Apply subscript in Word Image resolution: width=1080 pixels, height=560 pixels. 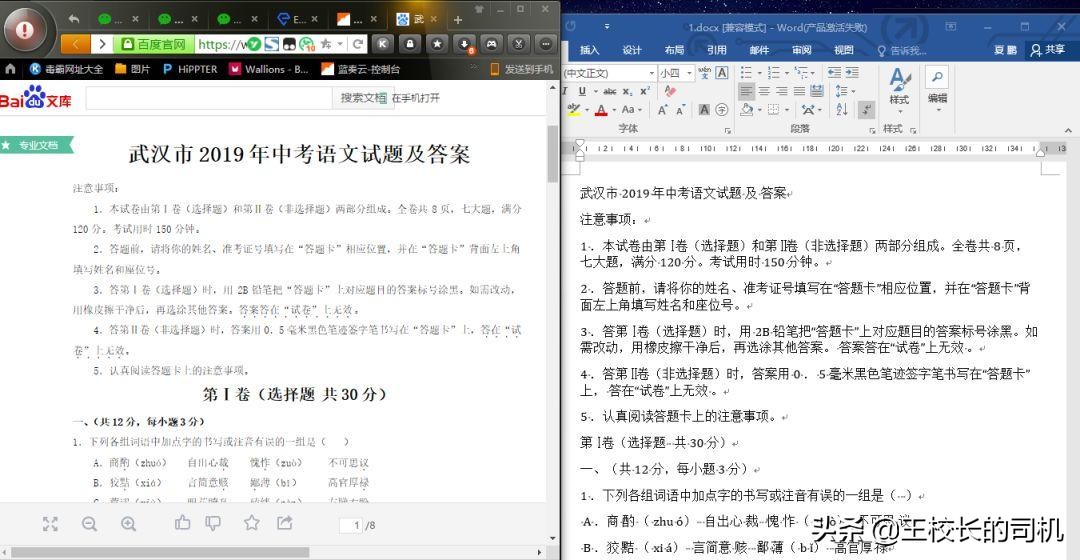pos(627,91)
